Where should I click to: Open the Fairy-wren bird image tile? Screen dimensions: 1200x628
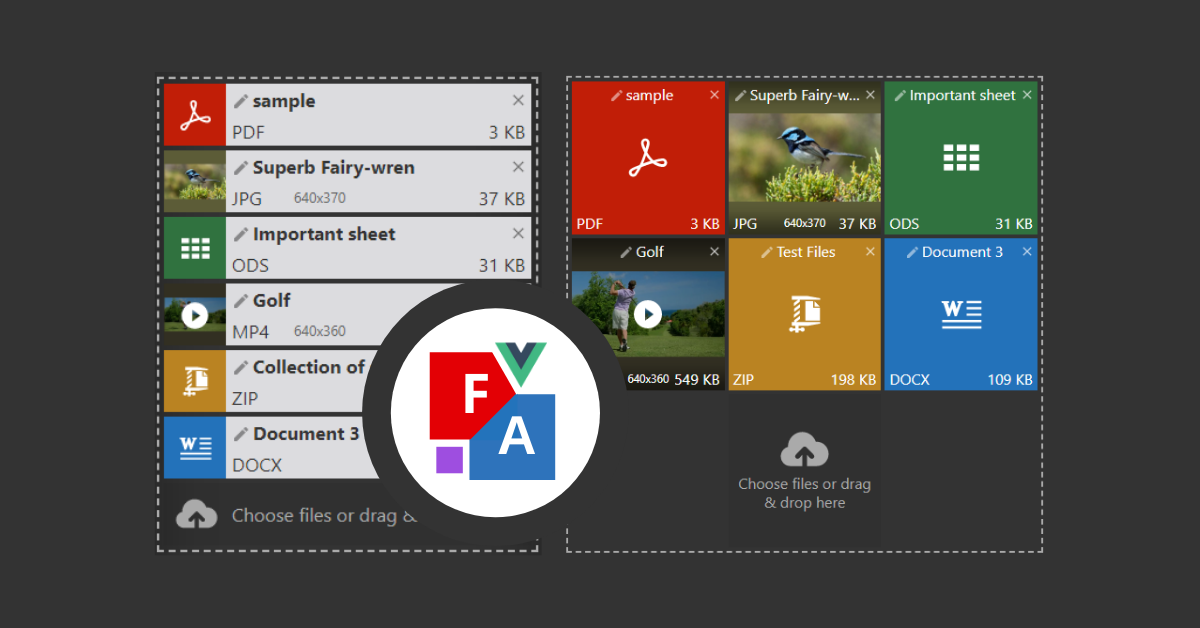pyautogui.click(x=804, y=158)
